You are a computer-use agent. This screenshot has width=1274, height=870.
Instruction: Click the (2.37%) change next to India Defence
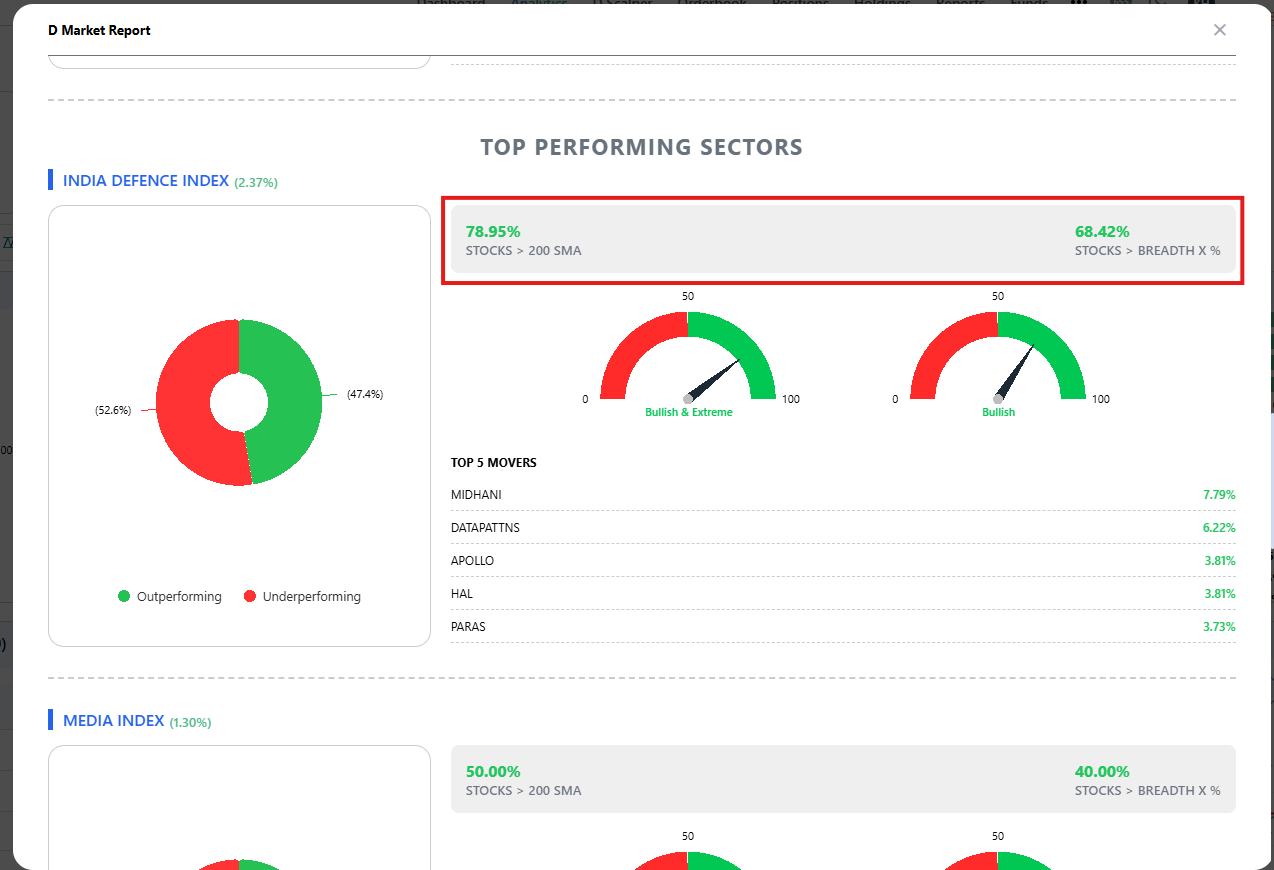(256, 182)
